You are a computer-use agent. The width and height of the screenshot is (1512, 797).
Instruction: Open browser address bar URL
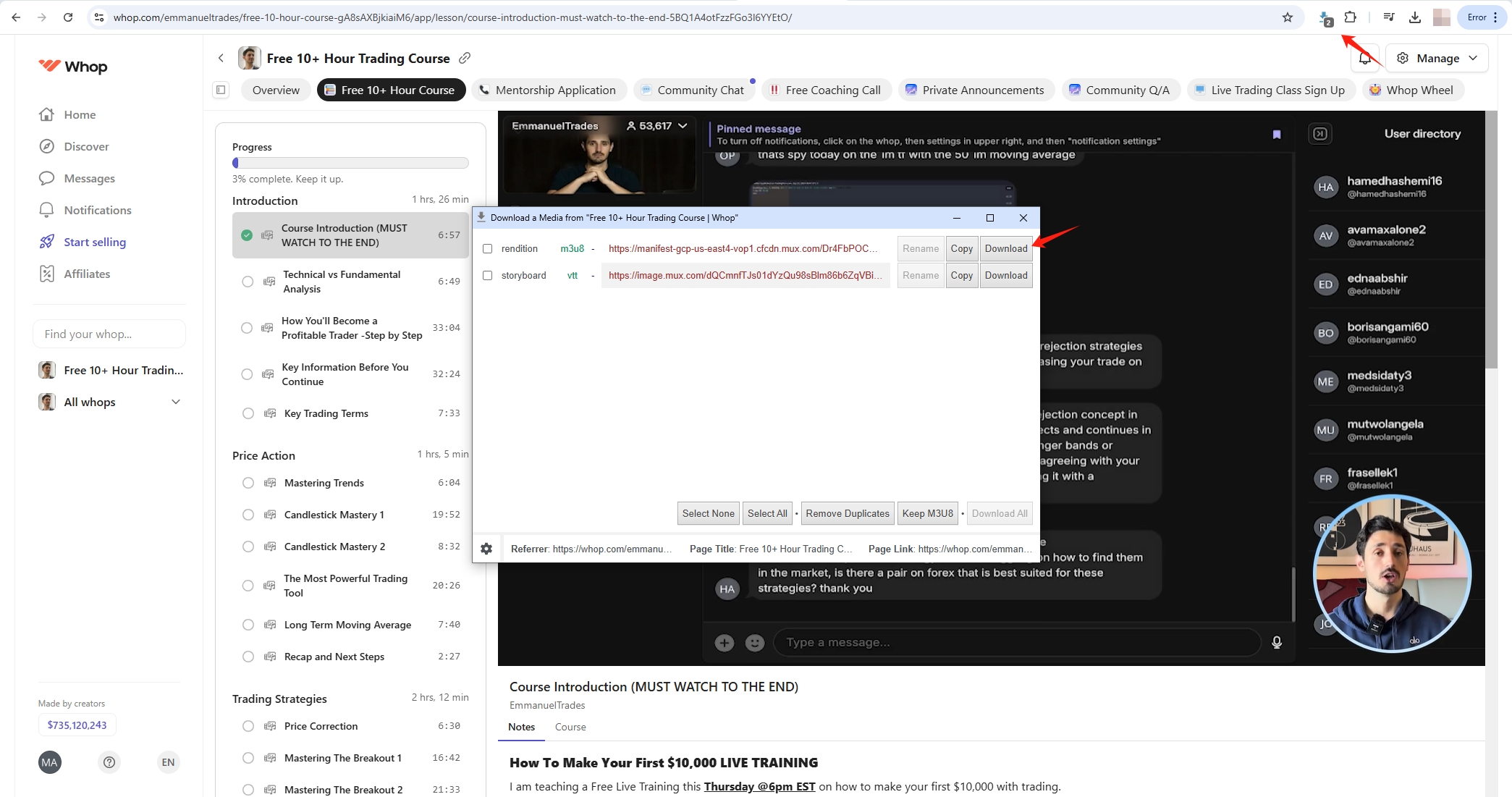(452, 17)
